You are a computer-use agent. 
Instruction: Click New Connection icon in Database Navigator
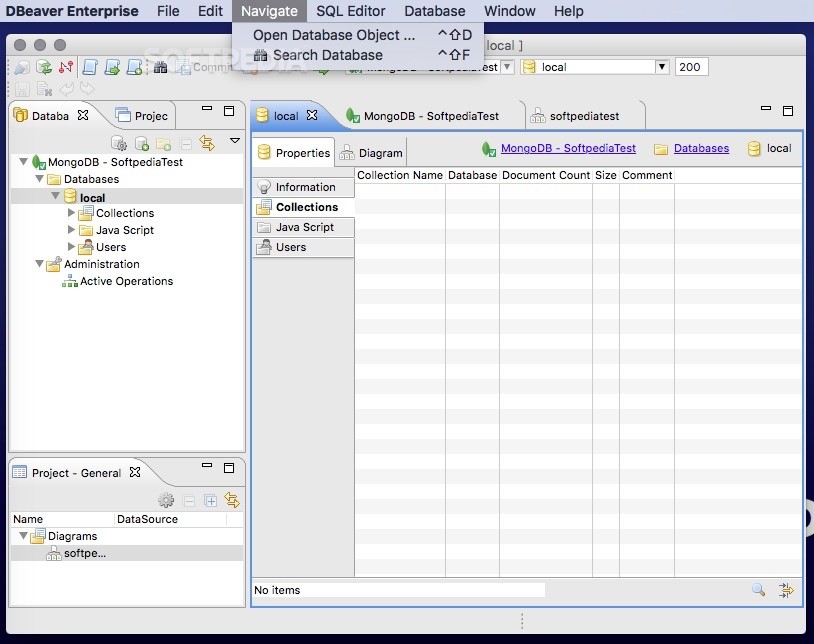coord(142,143)
